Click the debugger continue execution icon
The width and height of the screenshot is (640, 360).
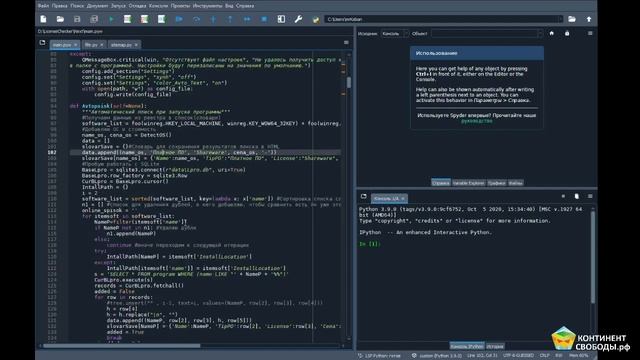point(247,19)
